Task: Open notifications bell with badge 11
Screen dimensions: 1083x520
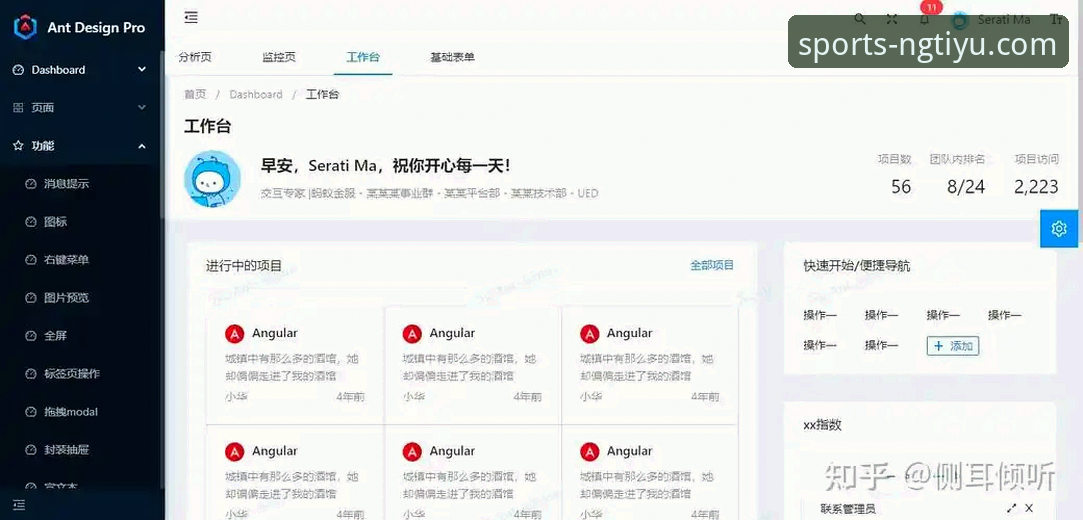Action: pyautogui.click(x=925, y=19)
